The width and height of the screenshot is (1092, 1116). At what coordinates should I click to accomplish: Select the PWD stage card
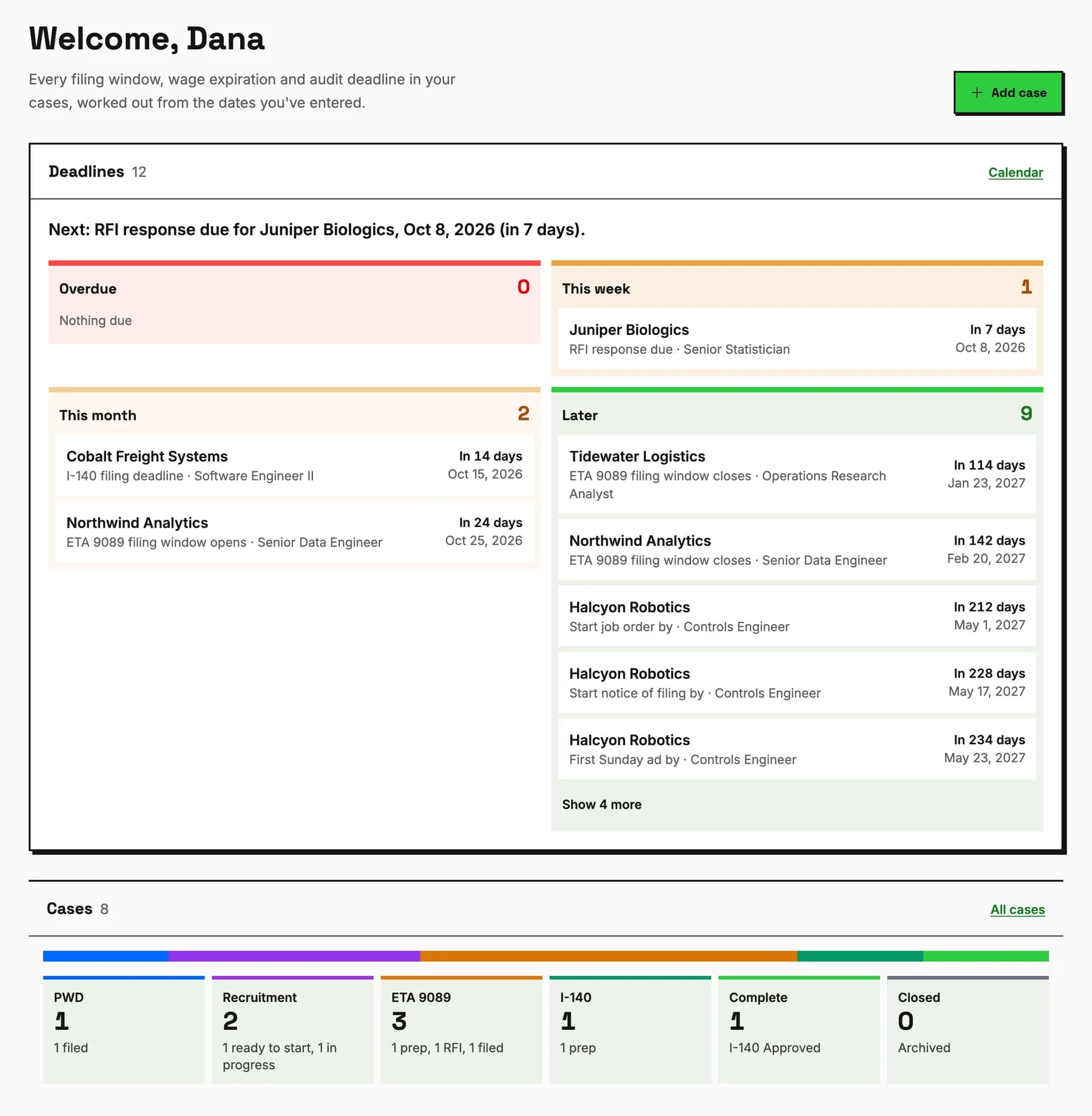point(124,1029)
